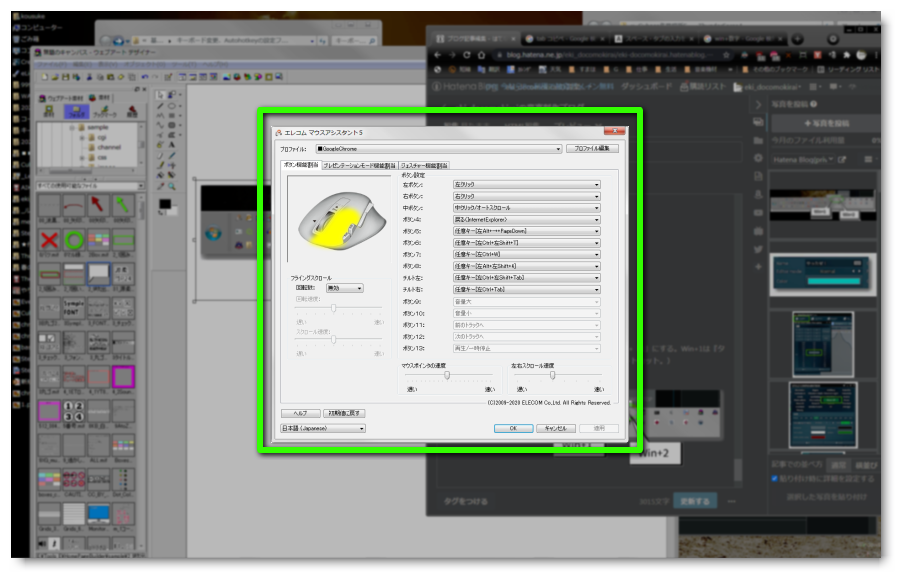904x584 pixels.
Task: Open the 中ボタン function dropdown
Action: coord(526,208)
